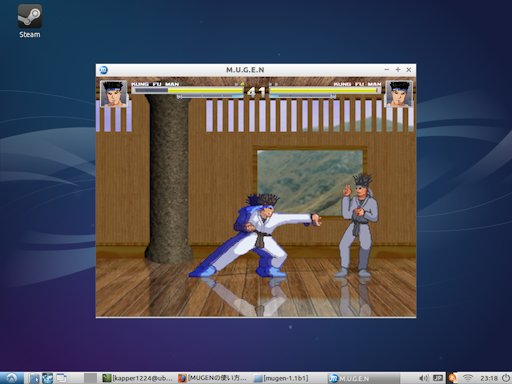
Task: Launch file manager from taskbar quick launch
Action: 34,378
